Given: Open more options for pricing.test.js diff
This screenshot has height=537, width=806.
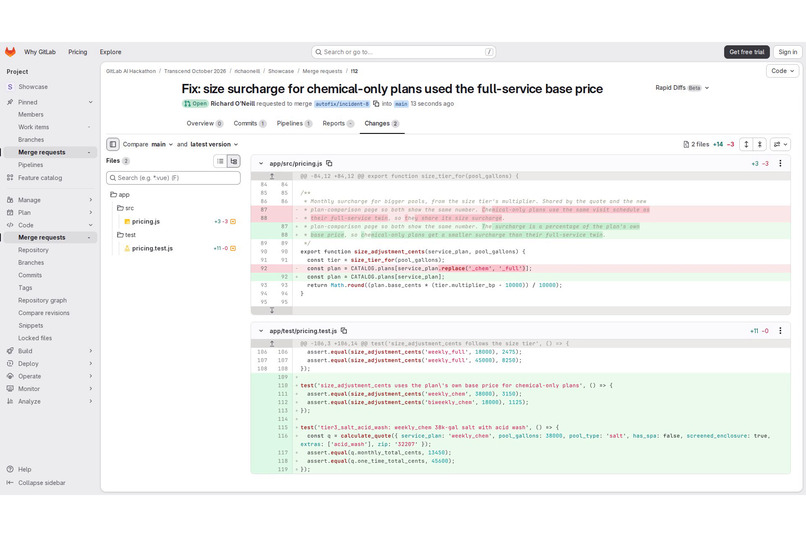Looking at the screenshot, I should [x=780, y=331].
